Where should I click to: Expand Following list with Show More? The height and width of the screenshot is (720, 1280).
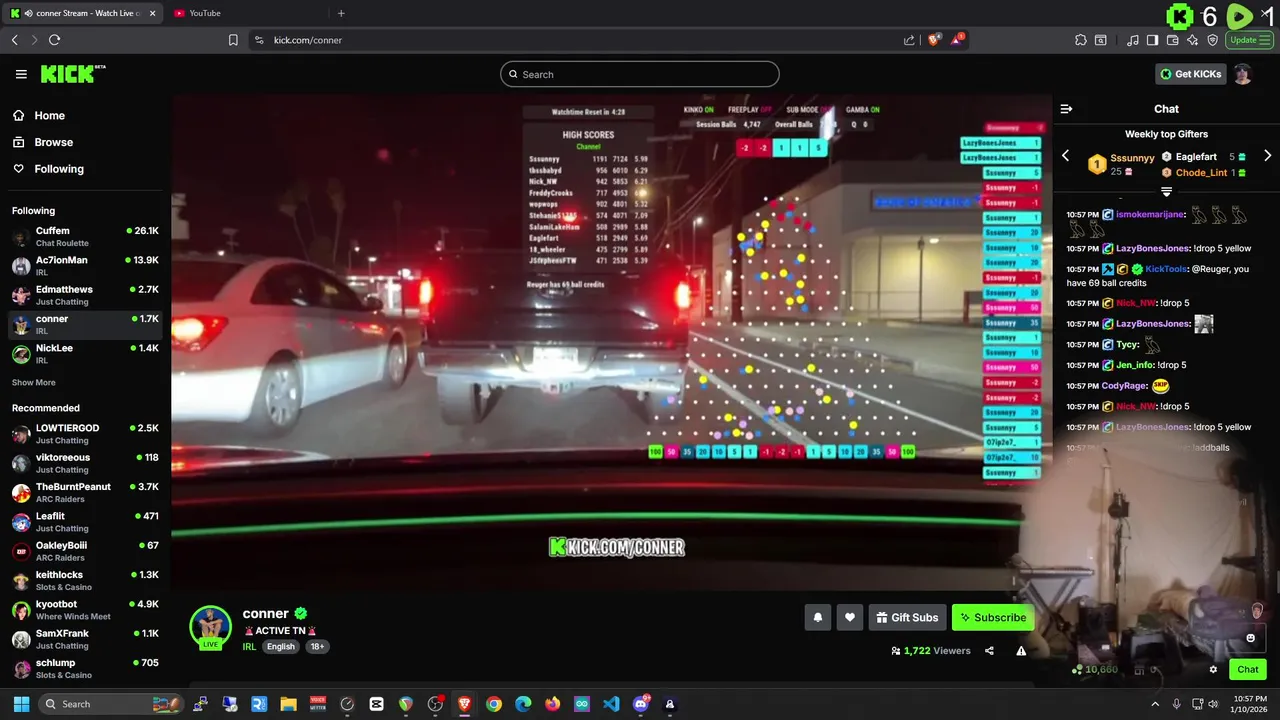point(34,382)
